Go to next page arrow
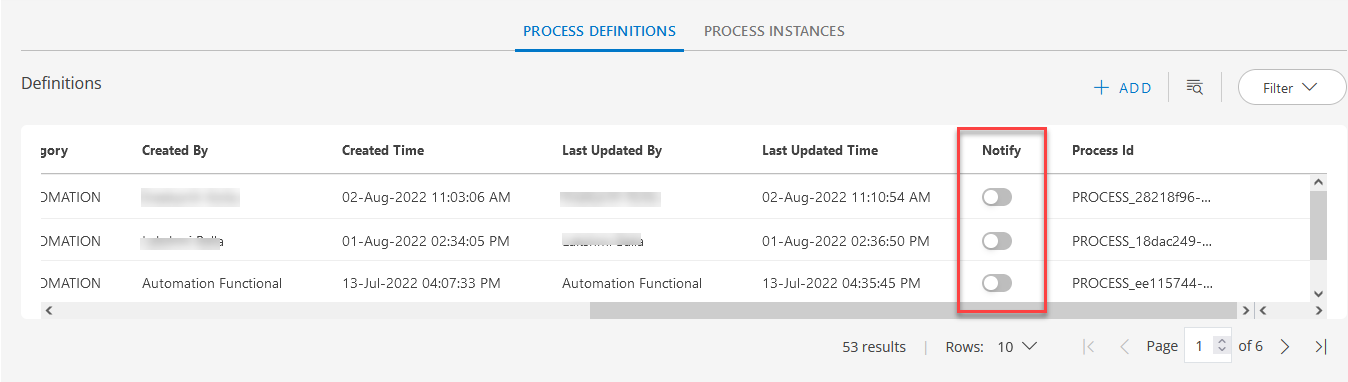1348x382 pixels. click(1286, 346)
